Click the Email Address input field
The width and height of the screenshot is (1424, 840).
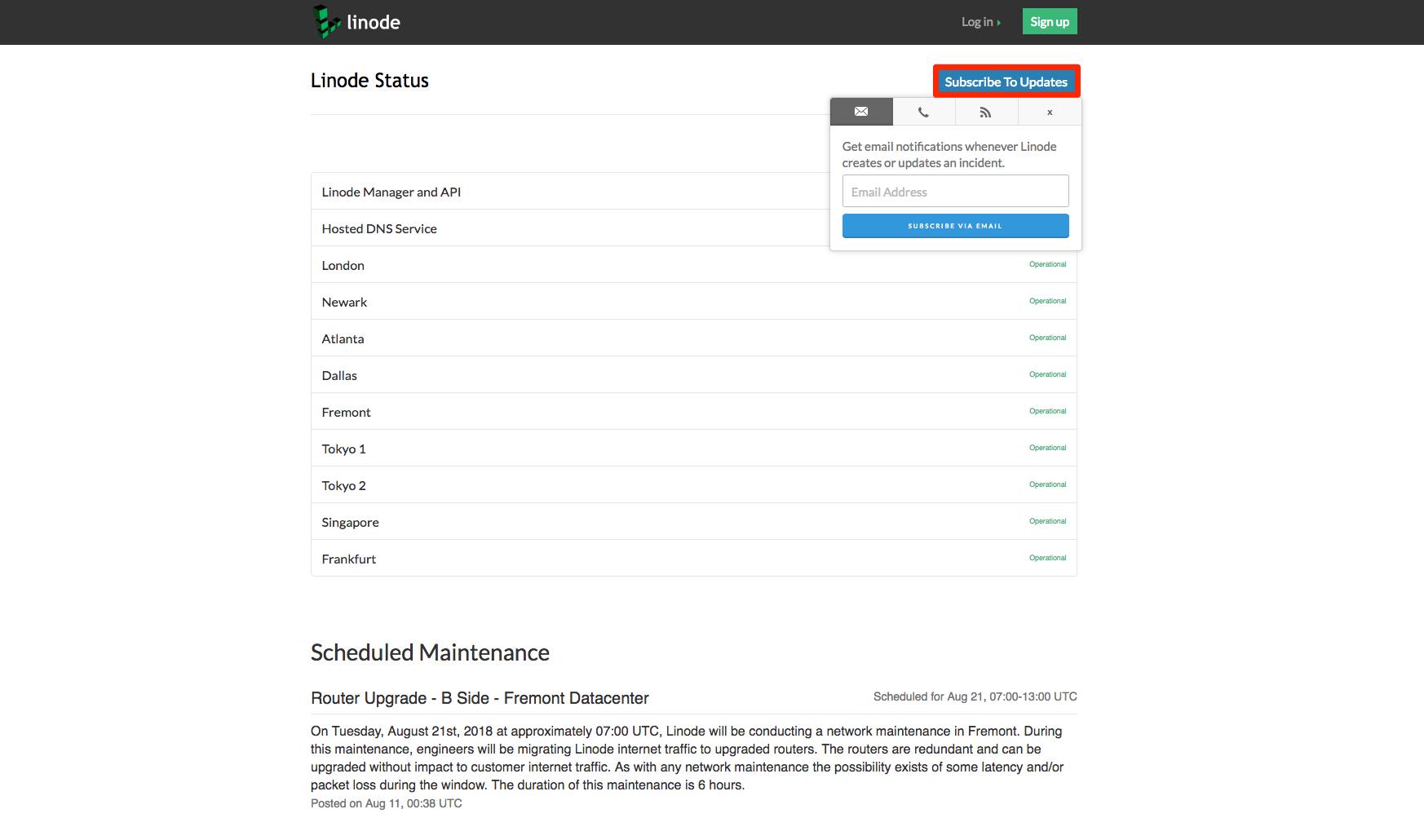click(955, 190)
